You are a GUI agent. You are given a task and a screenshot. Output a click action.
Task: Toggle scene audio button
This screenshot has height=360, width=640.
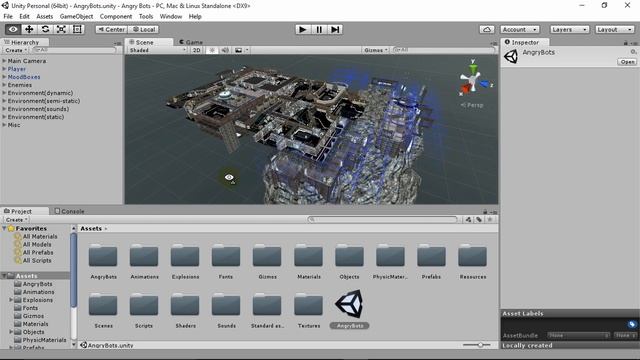[x=224, y=50]
